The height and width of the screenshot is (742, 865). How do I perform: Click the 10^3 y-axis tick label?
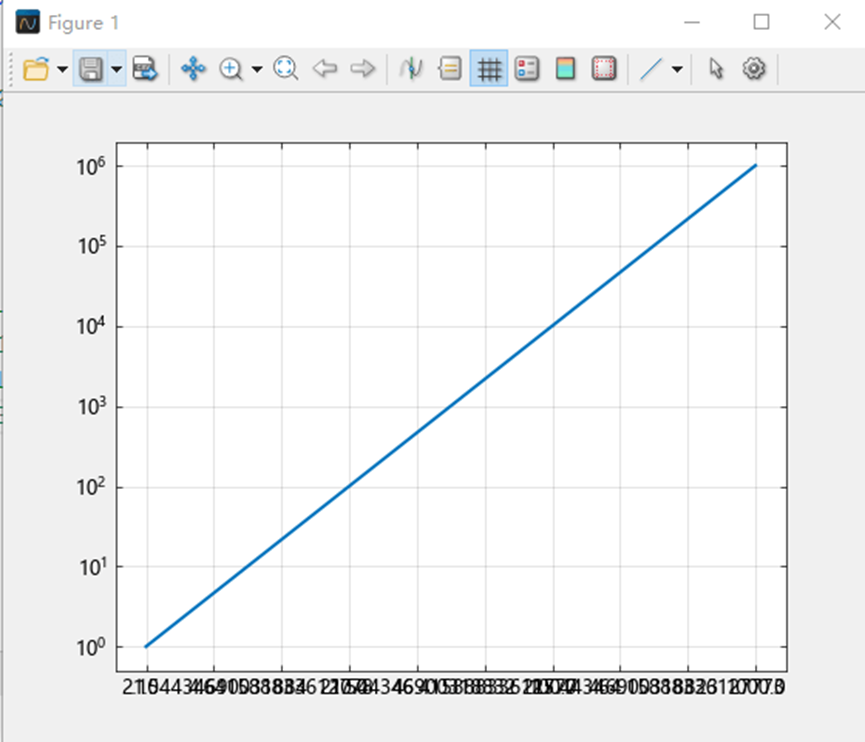tap(91, 407)
